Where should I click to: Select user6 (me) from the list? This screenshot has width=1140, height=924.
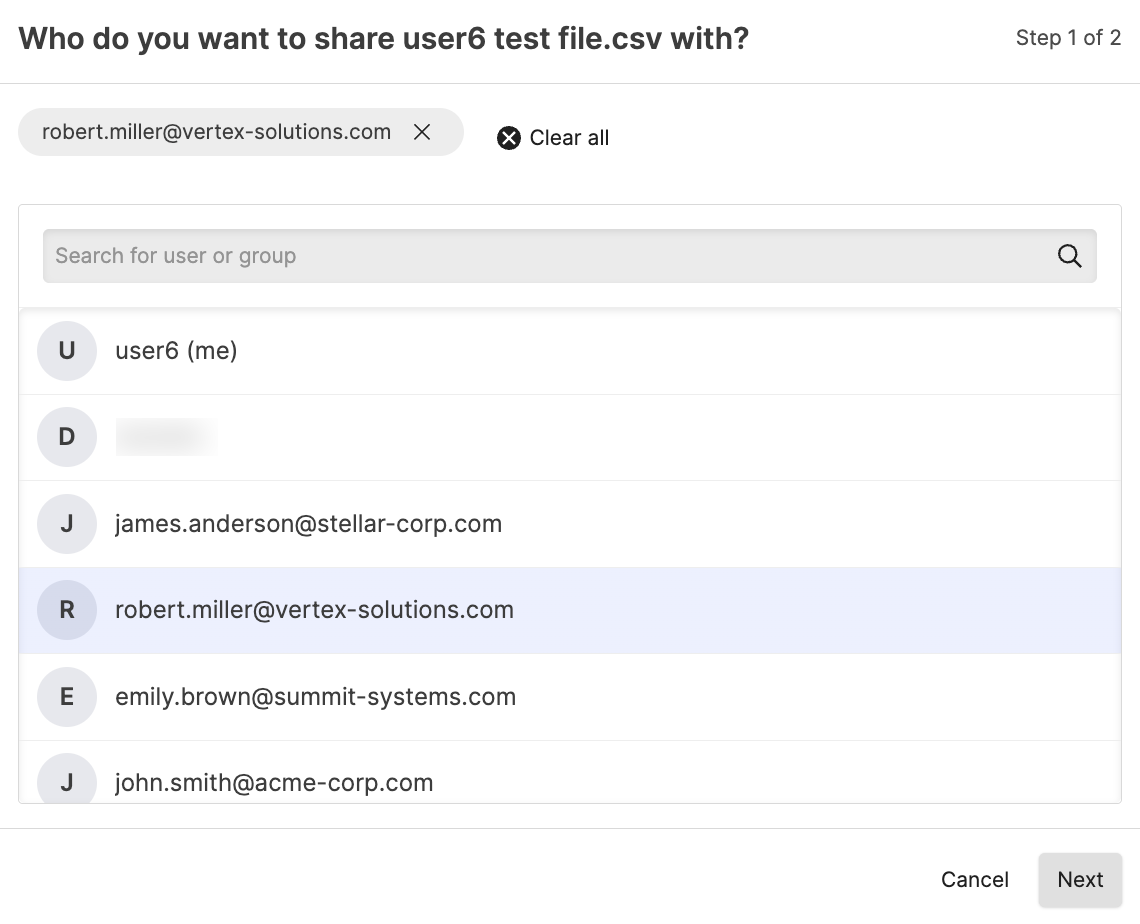(x=176, y=351)
